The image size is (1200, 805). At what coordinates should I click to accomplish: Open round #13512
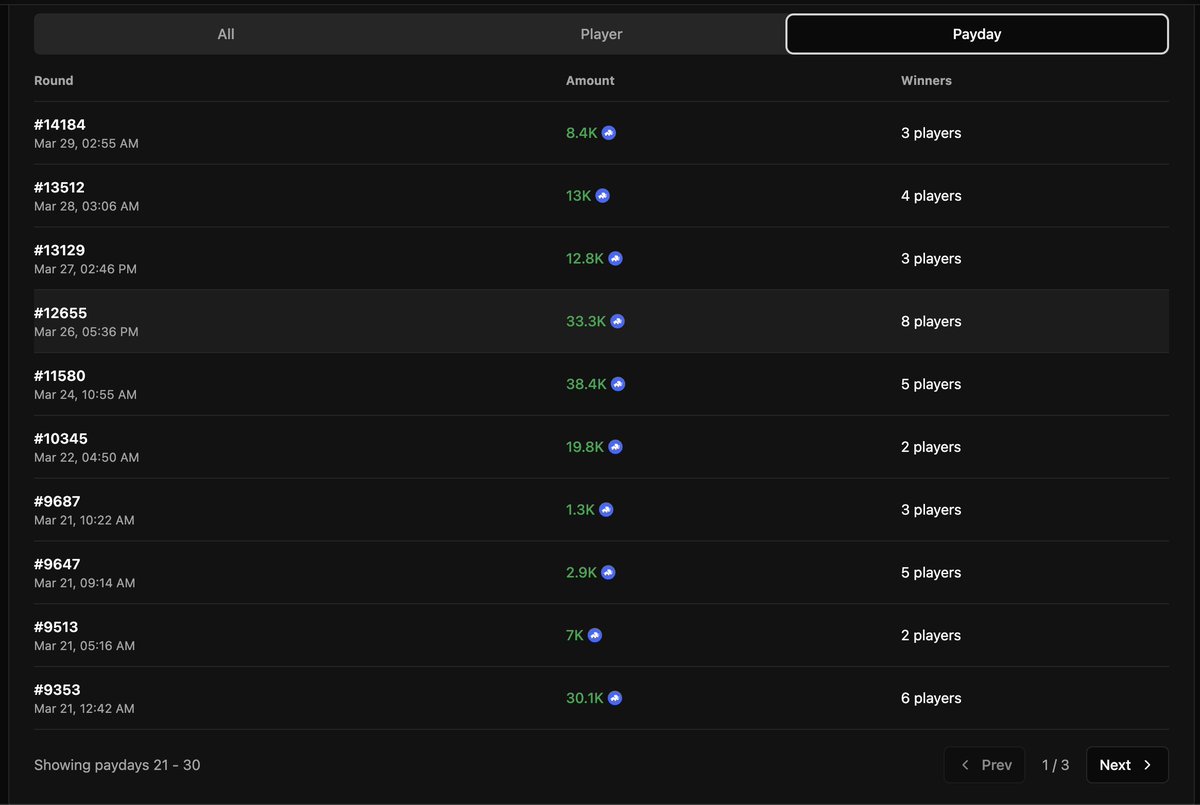coord(59,188)
